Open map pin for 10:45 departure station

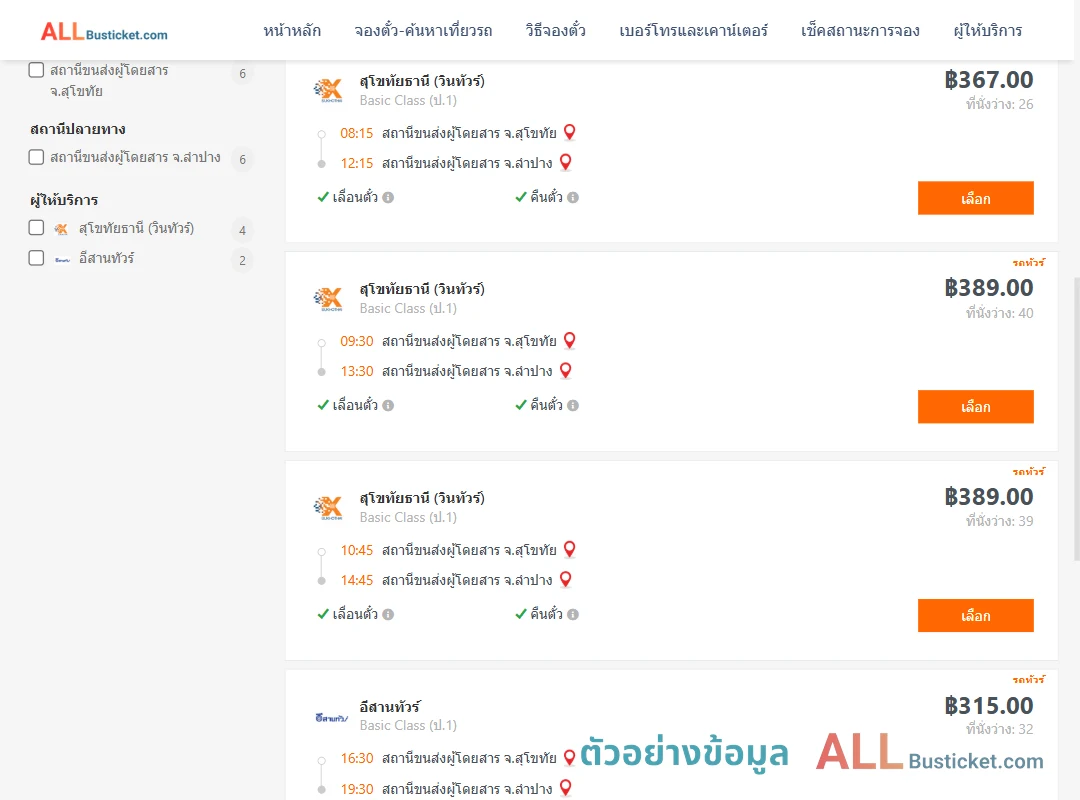570,548
